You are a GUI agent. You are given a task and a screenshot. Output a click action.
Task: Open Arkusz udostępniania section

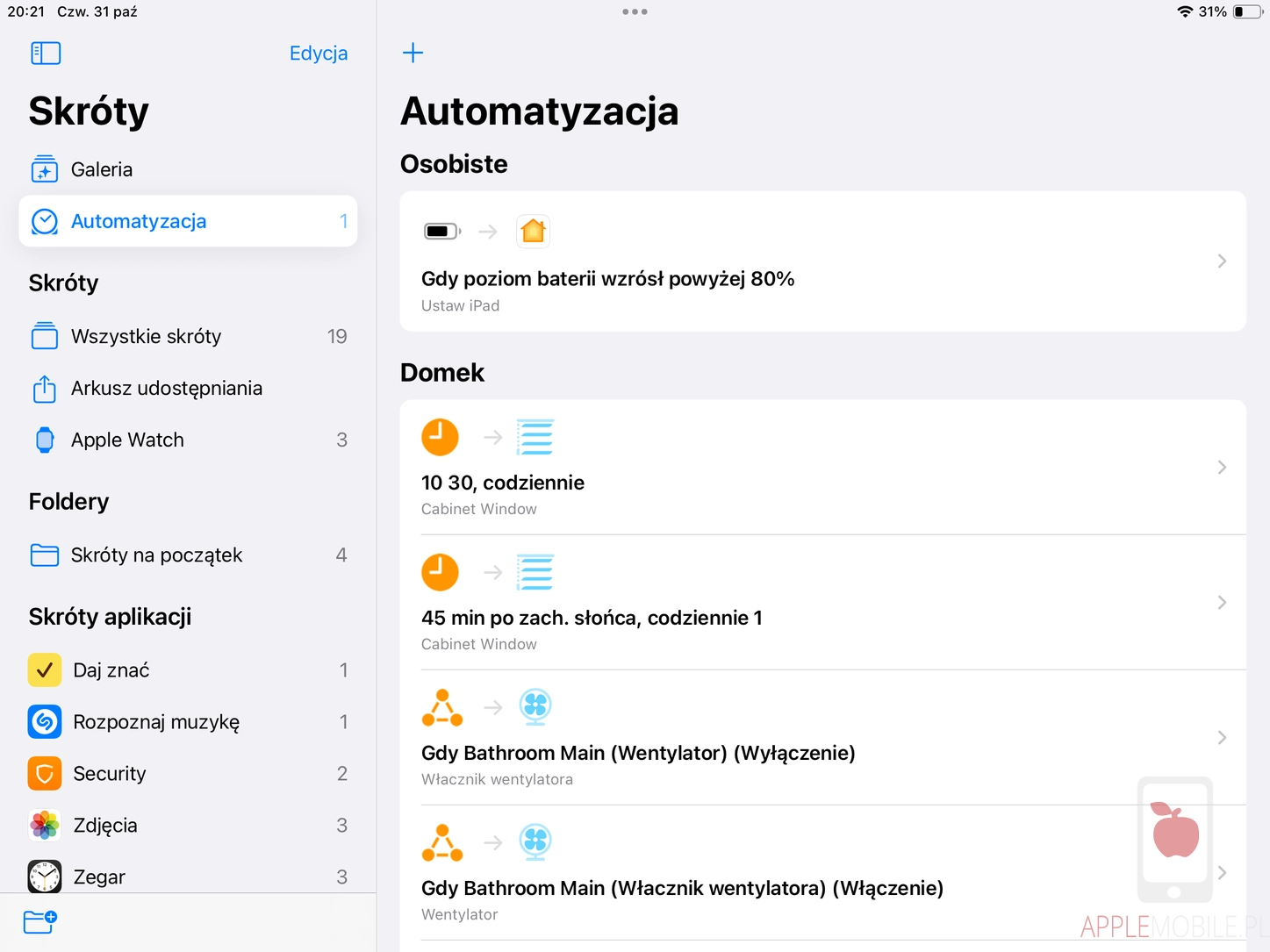(x=166, y=388)
